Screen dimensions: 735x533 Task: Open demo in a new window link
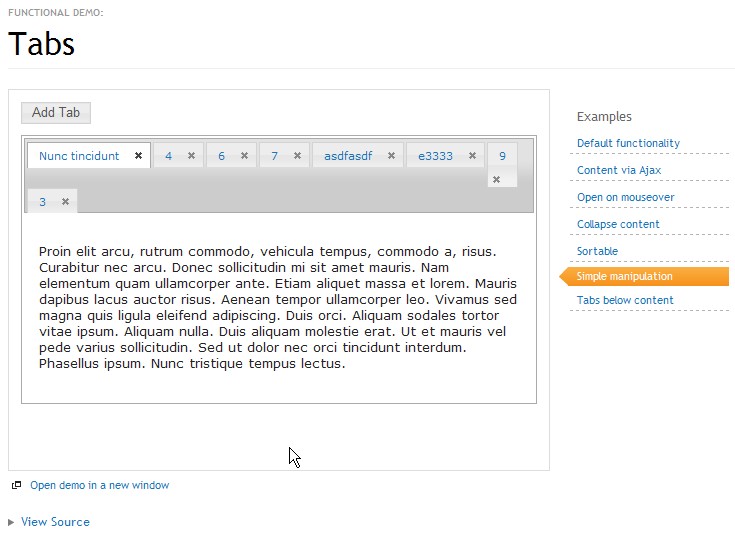point(99,485)
